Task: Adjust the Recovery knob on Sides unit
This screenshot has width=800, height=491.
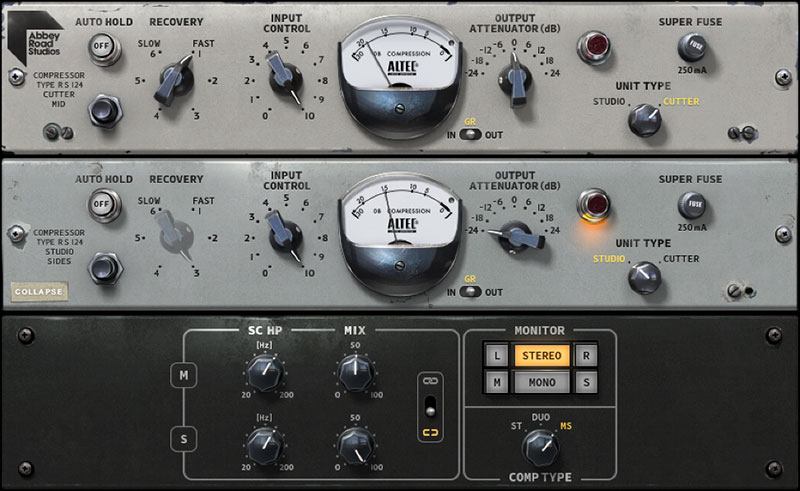Action: coord(173,236)
